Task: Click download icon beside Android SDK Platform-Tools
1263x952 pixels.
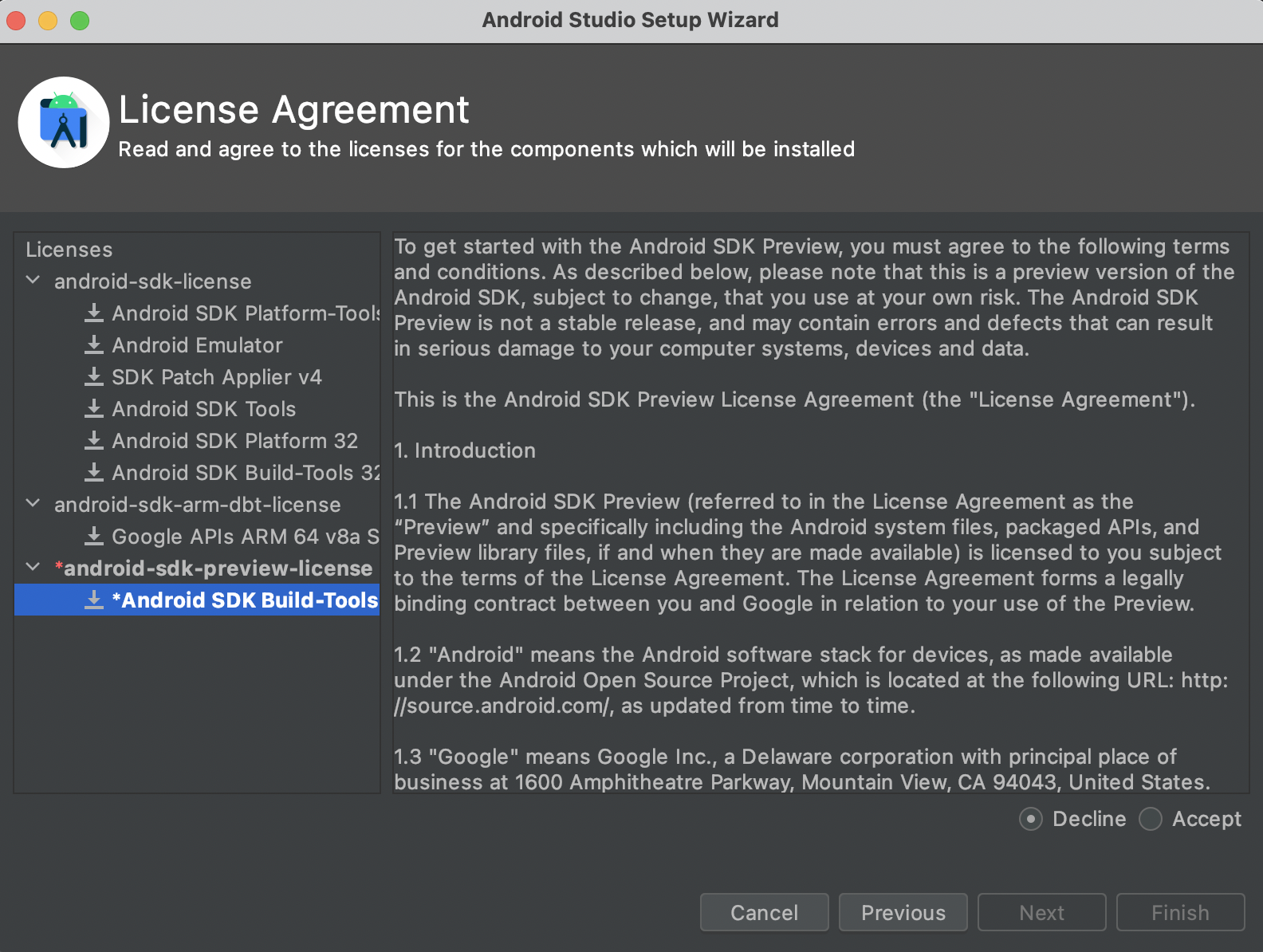Action: 94,313
